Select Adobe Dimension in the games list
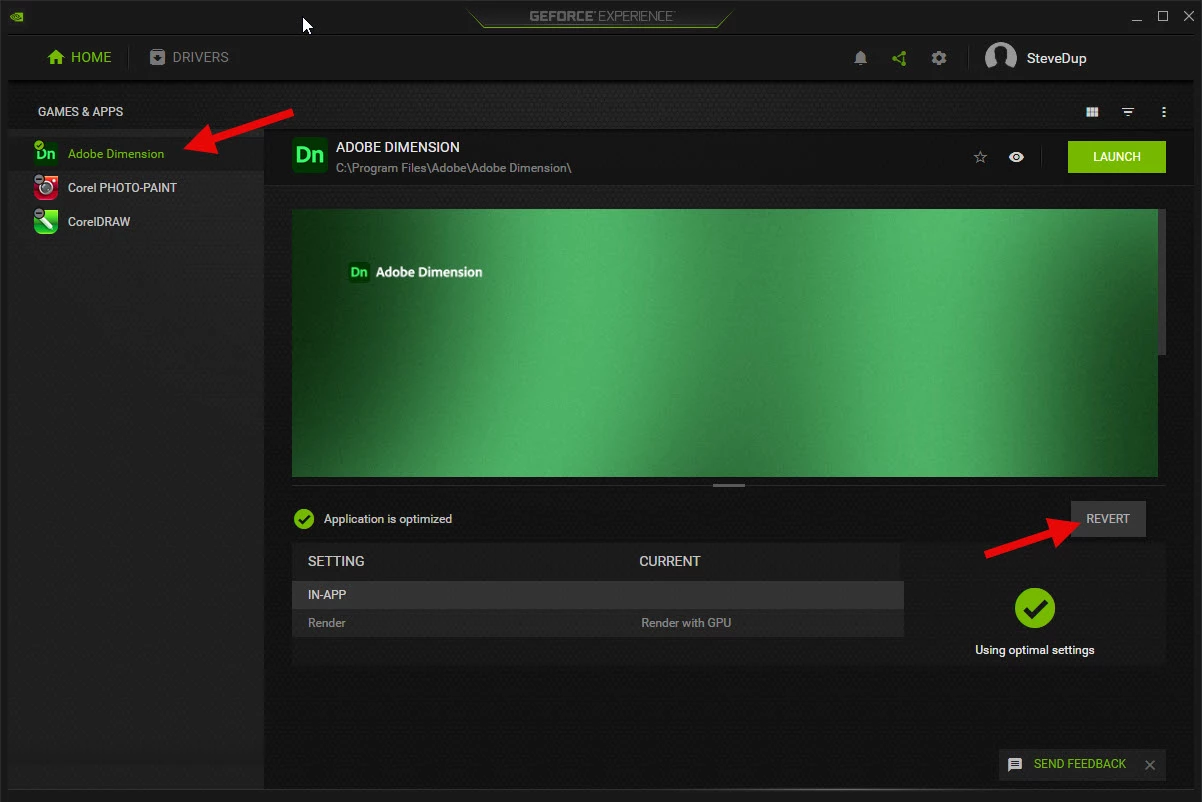This screenshot has height=802, width=1202. [135, 153]
